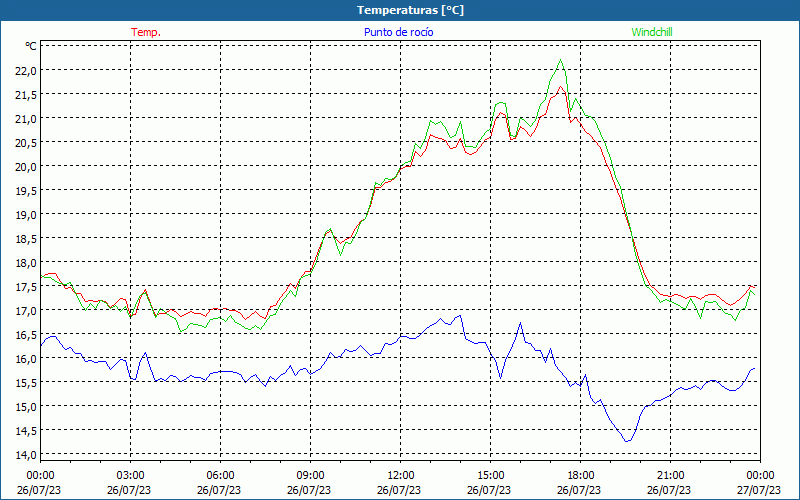
Task: Click the '18:00' time axis label
Action: point(581,476)
